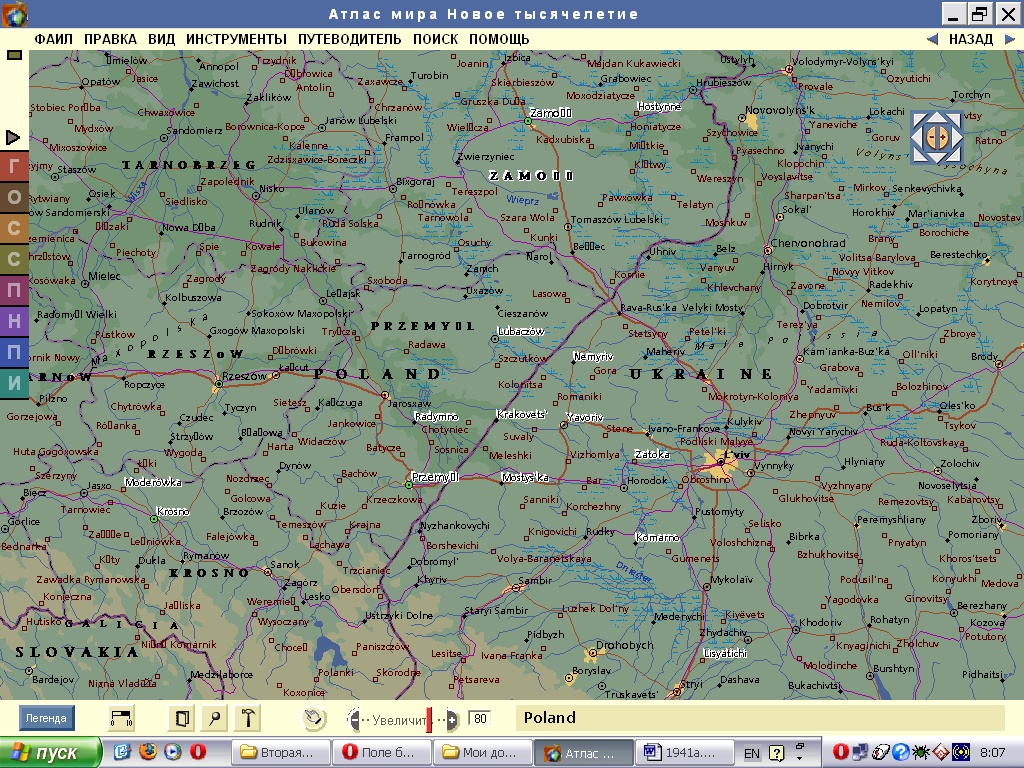Select the brown О sidebar tab

(14, 197)
